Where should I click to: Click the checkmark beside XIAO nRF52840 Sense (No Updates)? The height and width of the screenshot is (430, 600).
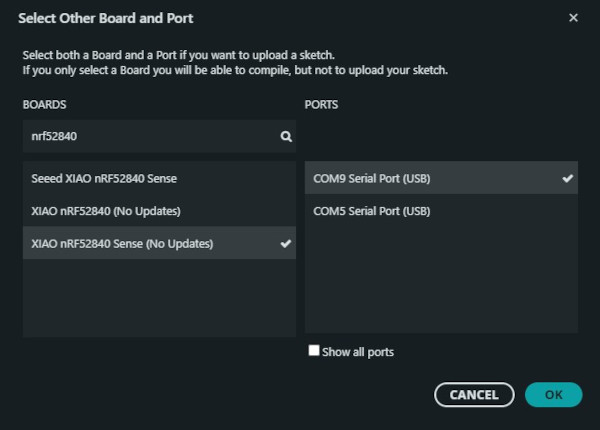point(286,243)
